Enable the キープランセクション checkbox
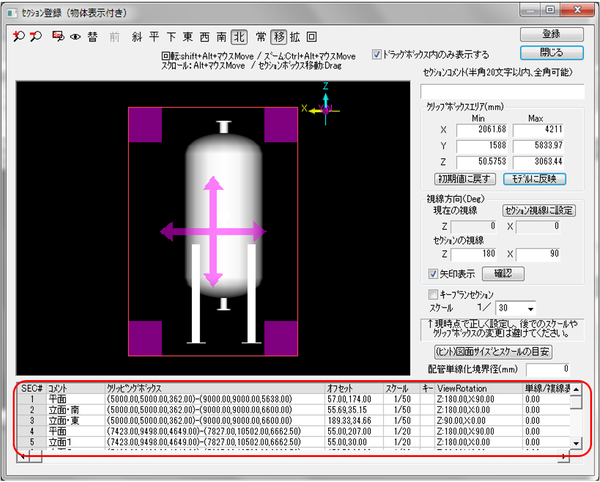Screen dimensions: 600x482 coord(432,294)
